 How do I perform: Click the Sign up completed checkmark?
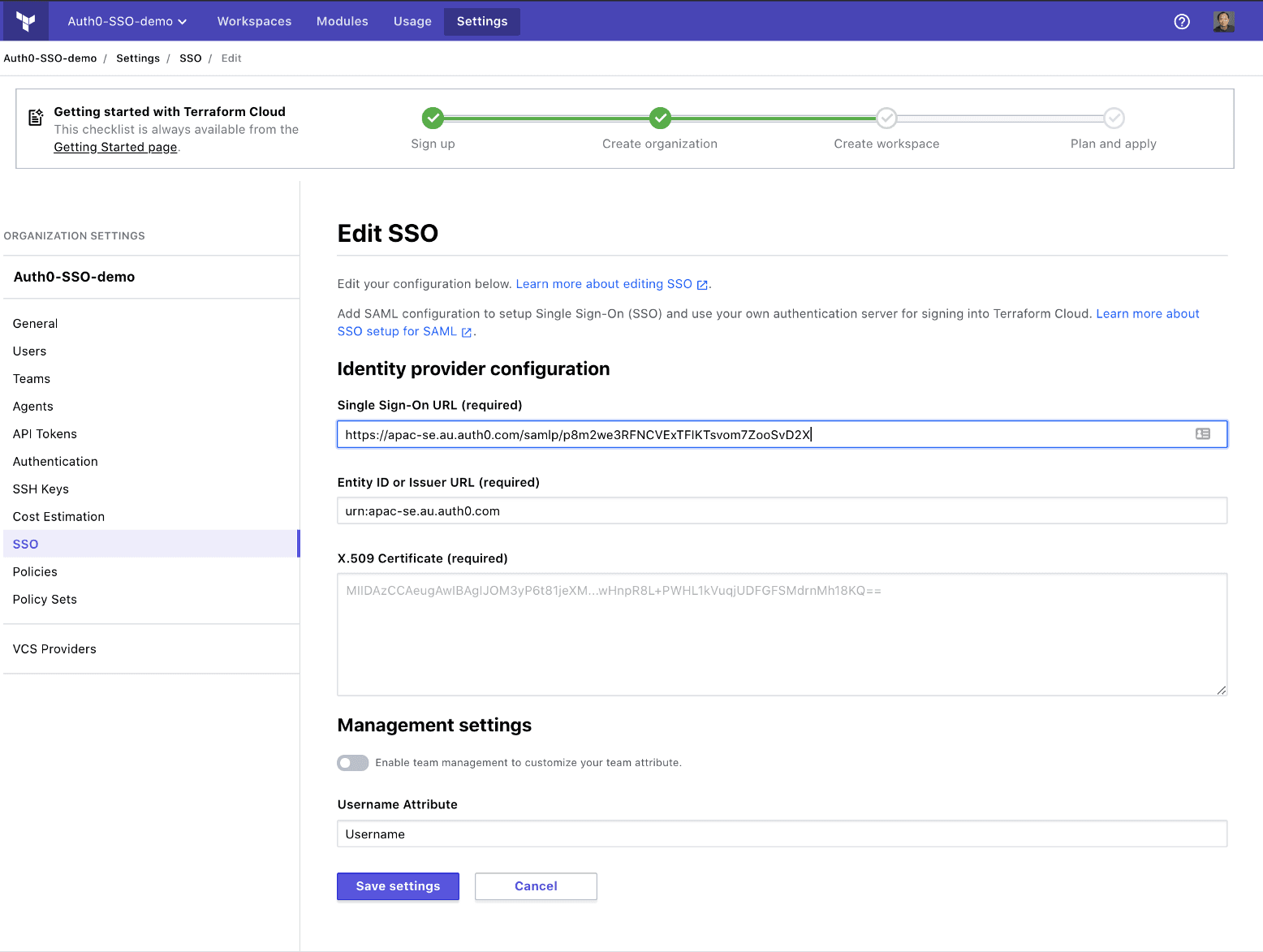(x=433, y=118)
